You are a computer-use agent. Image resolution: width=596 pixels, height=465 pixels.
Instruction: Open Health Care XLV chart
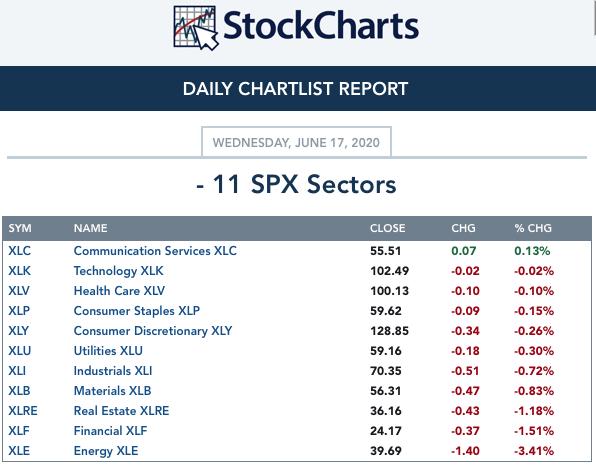coord(119,291)
